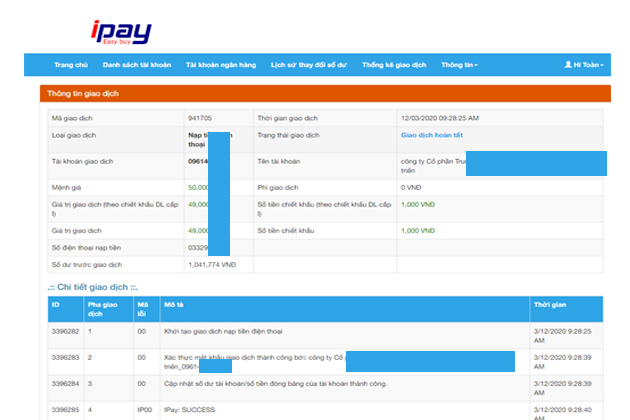Open the Hi Toàn user menu
Screen dimensions: 630x420
[583, 65]
